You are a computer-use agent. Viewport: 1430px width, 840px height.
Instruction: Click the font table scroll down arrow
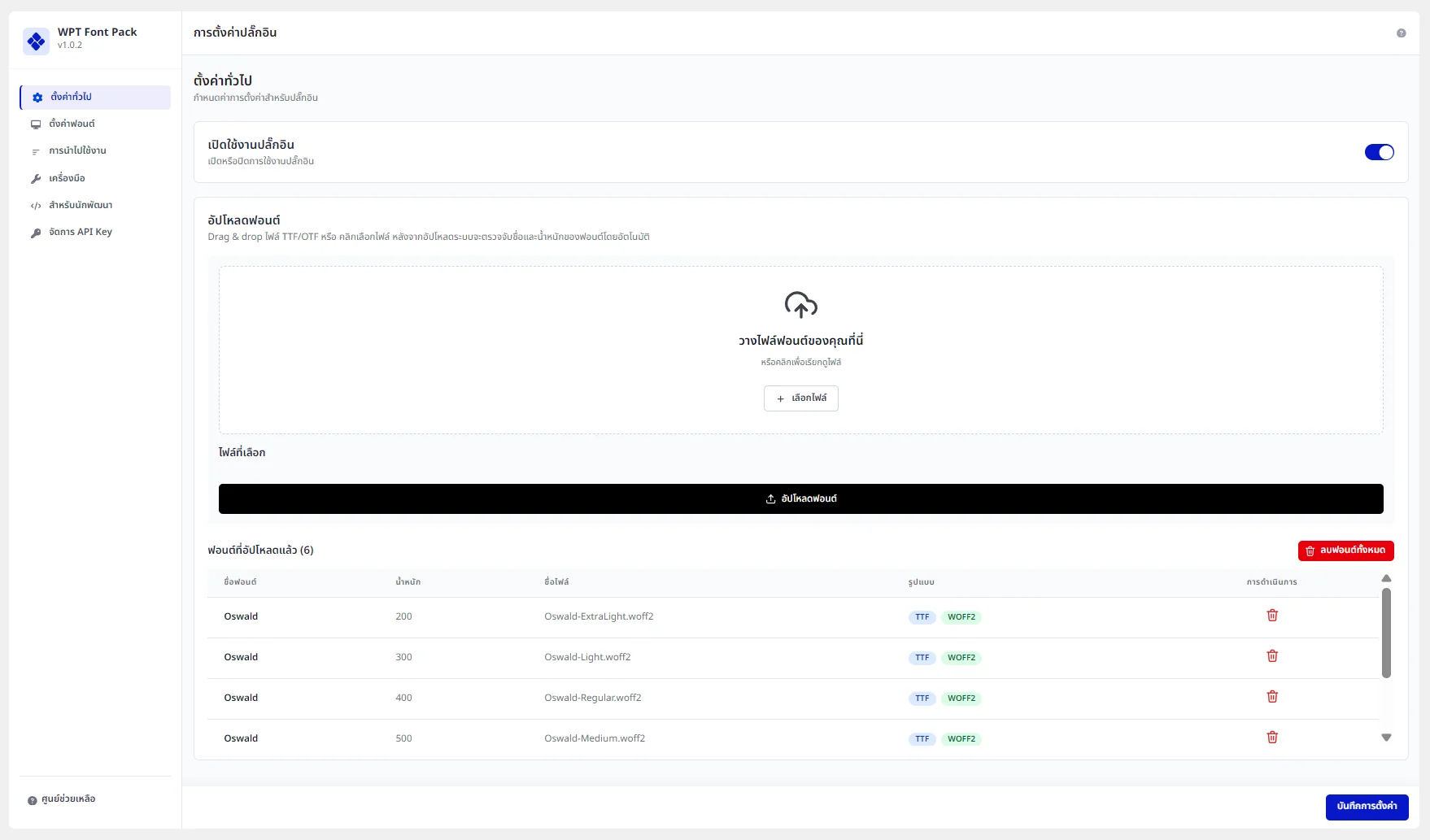pos(1387,738)
